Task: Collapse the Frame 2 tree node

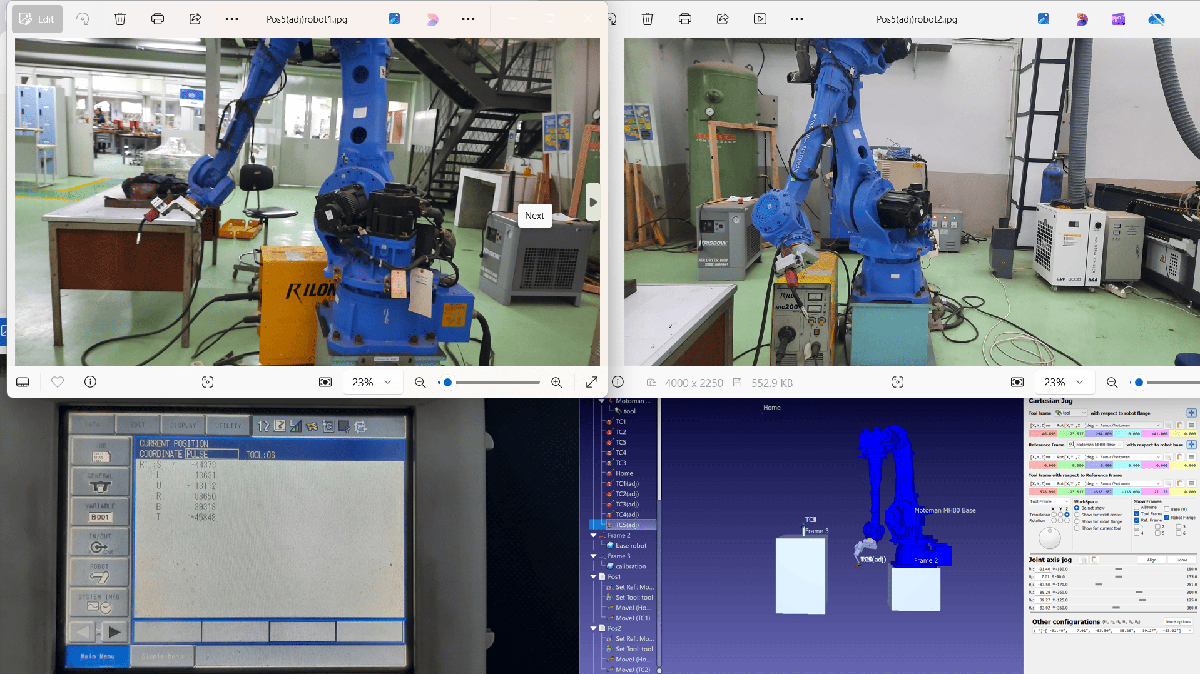Action: [593, 536]
